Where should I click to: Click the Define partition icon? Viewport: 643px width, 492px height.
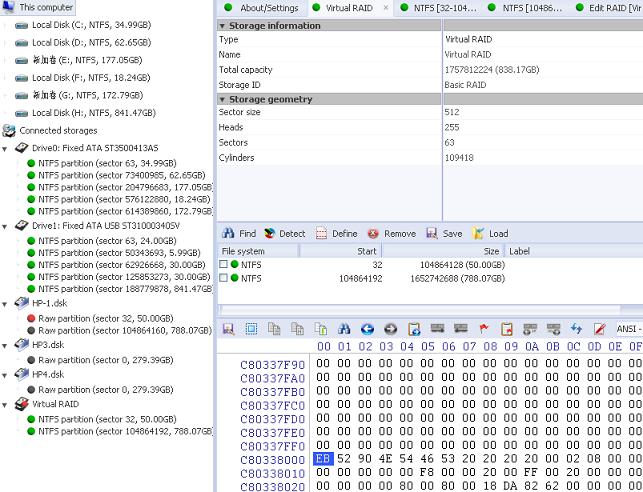(321, 233)
